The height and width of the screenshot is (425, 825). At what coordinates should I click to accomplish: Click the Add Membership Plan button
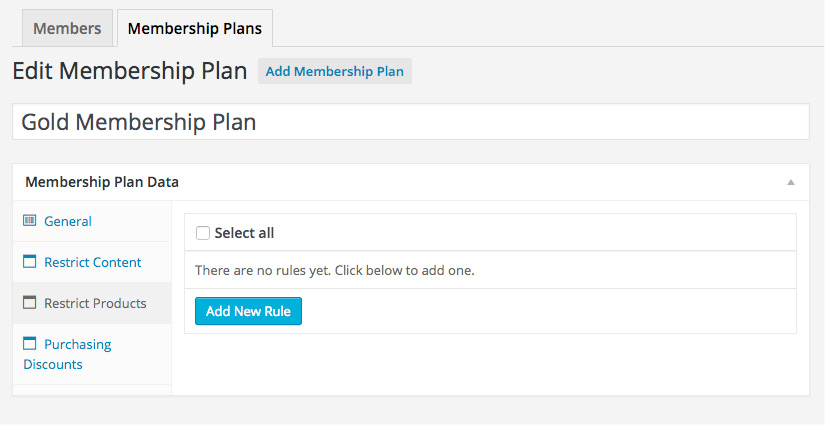[335, 72]
